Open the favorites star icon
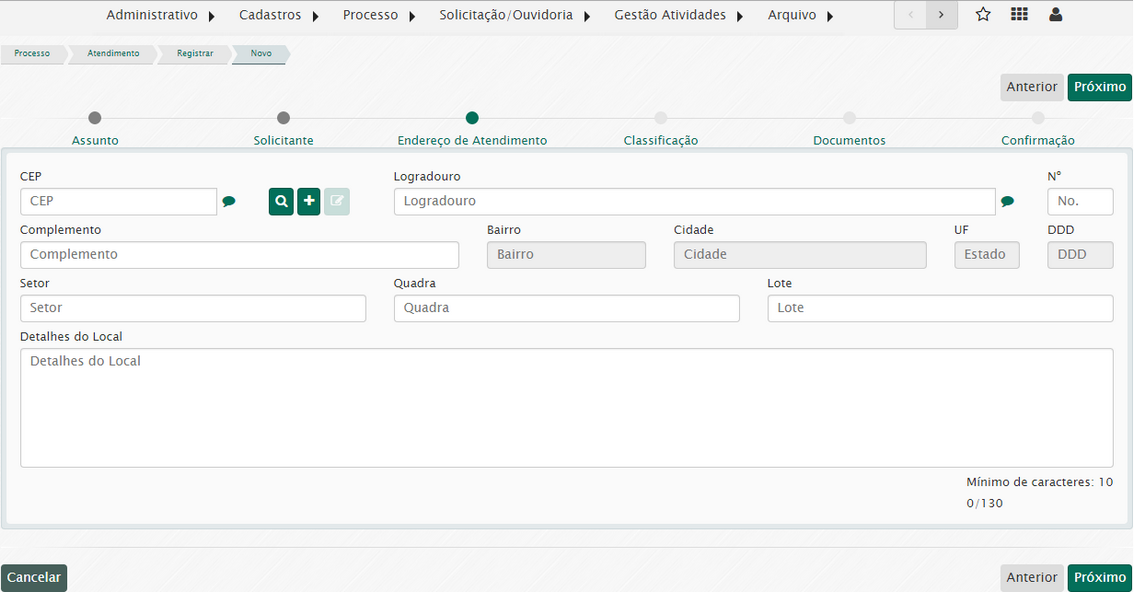 pyautogui.click(x=983, y=15)
